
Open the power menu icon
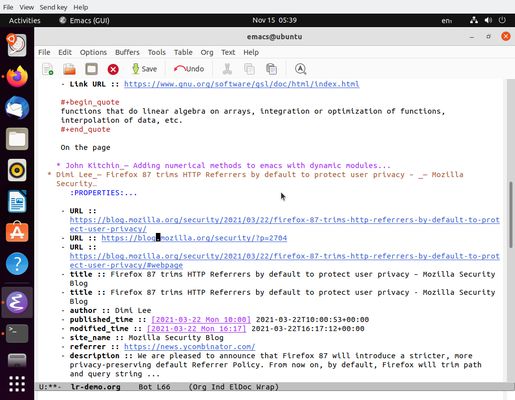502,20
